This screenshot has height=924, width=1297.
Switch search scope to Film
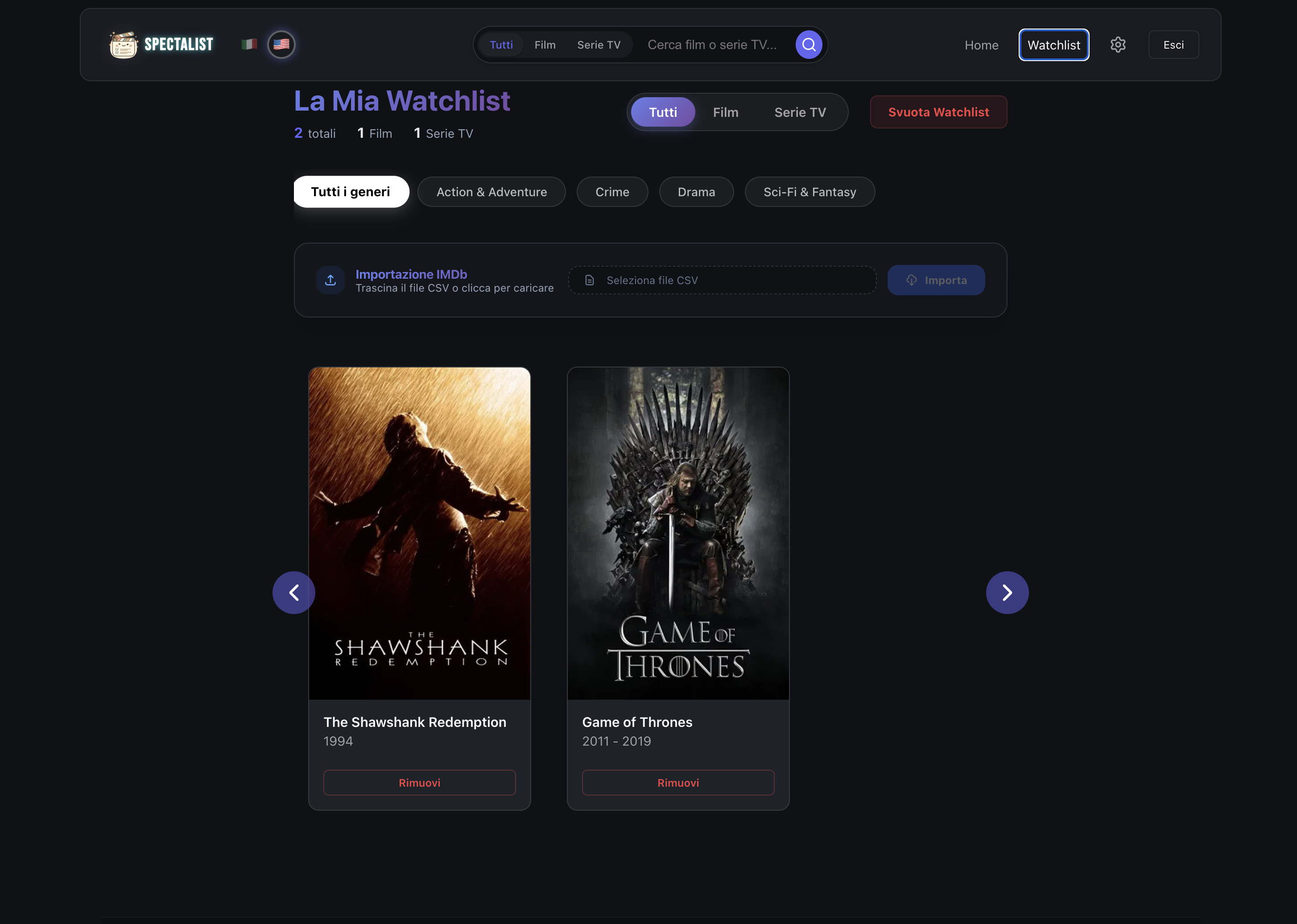coord(545,45)
